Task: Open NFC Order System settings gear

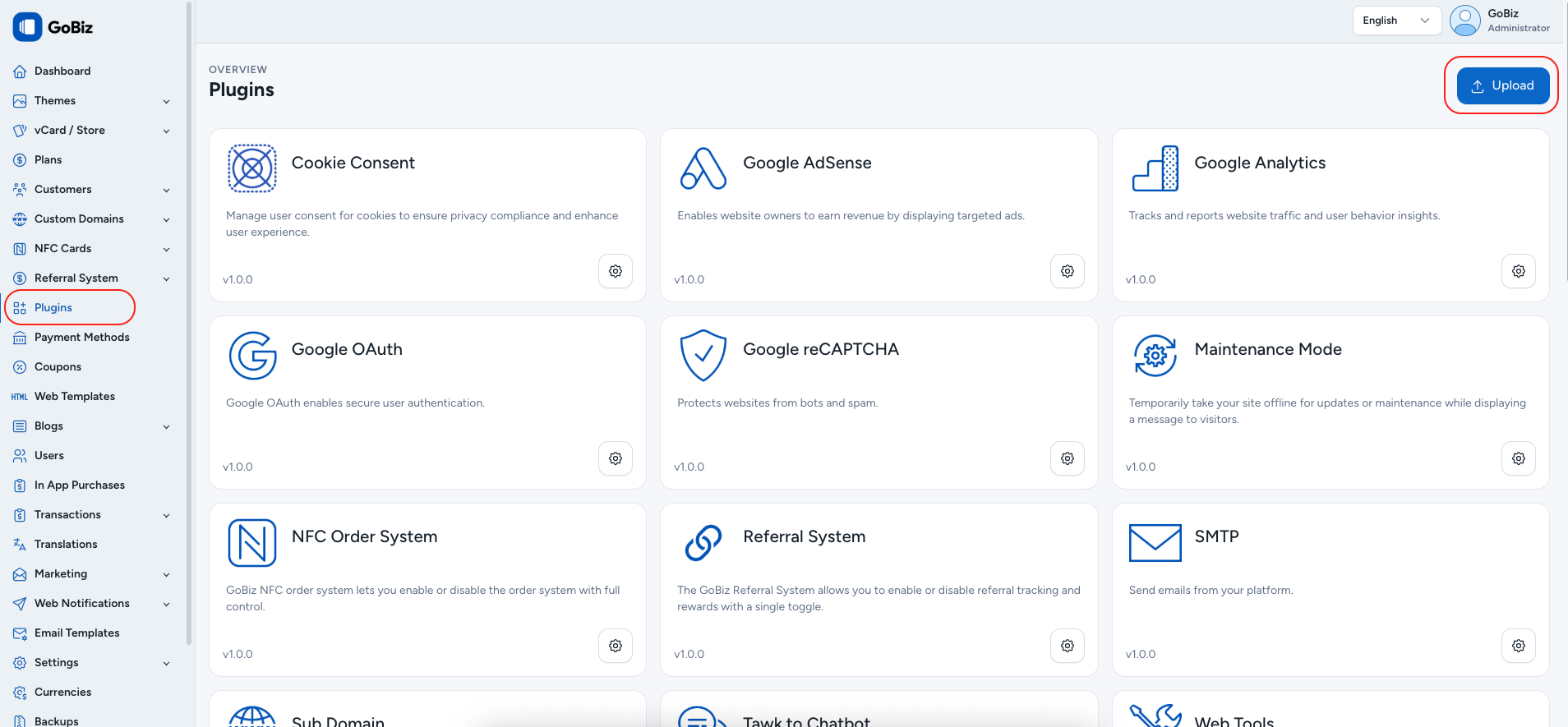Action: pyautogui.click(x=616, y=646)
